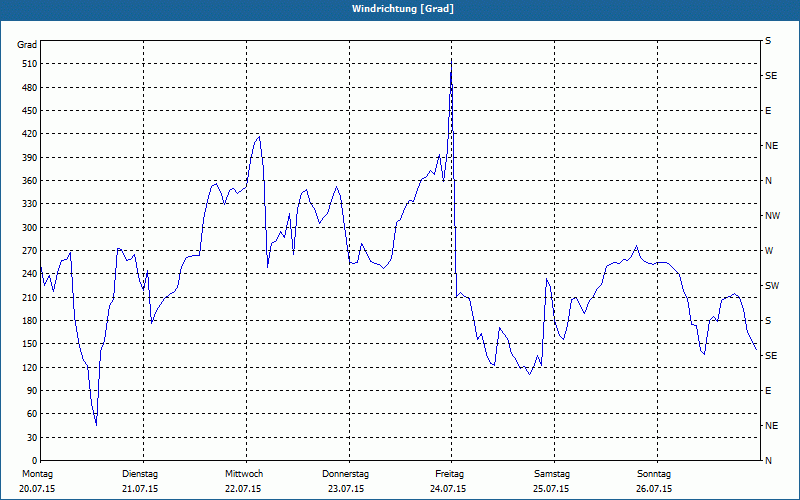Pick the '420' y-axis value
Image resolution: width=800 pixels, height=500 pixels.
point(30,134)
